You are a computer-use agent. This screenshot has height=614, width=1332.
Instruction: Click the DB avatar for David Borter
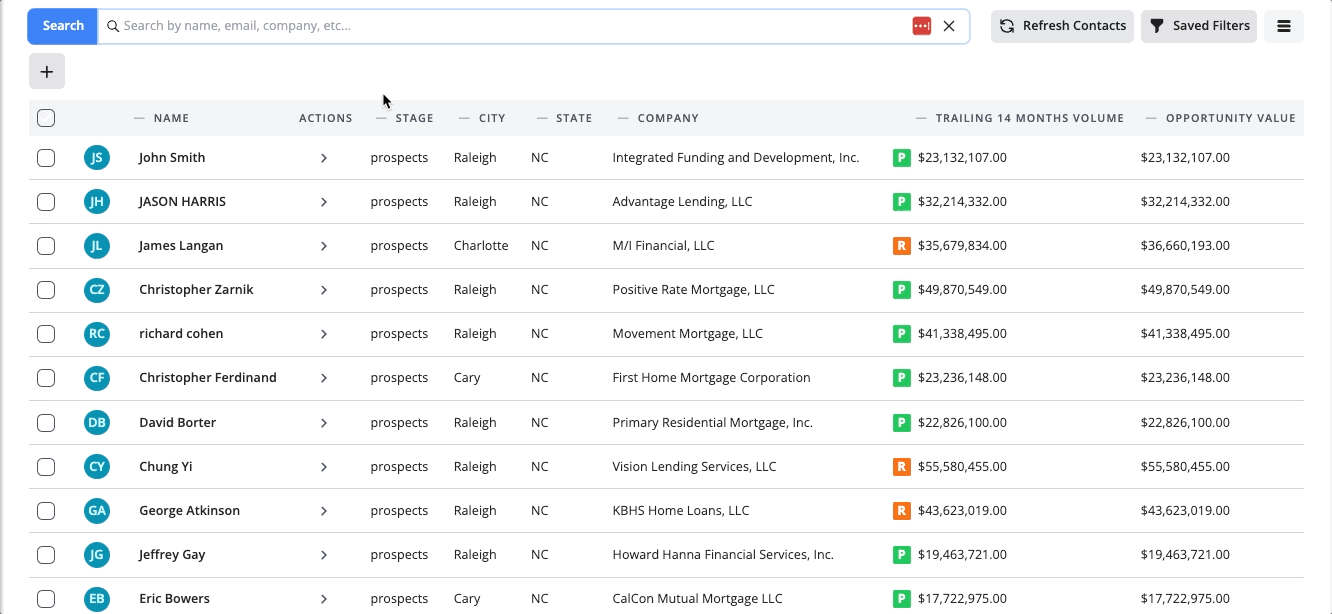[96, 422]
